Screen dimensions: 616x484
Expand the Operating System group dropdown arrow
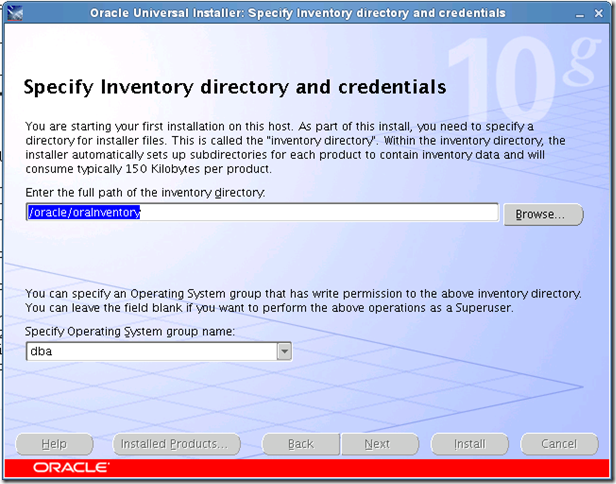pos(284,351)
